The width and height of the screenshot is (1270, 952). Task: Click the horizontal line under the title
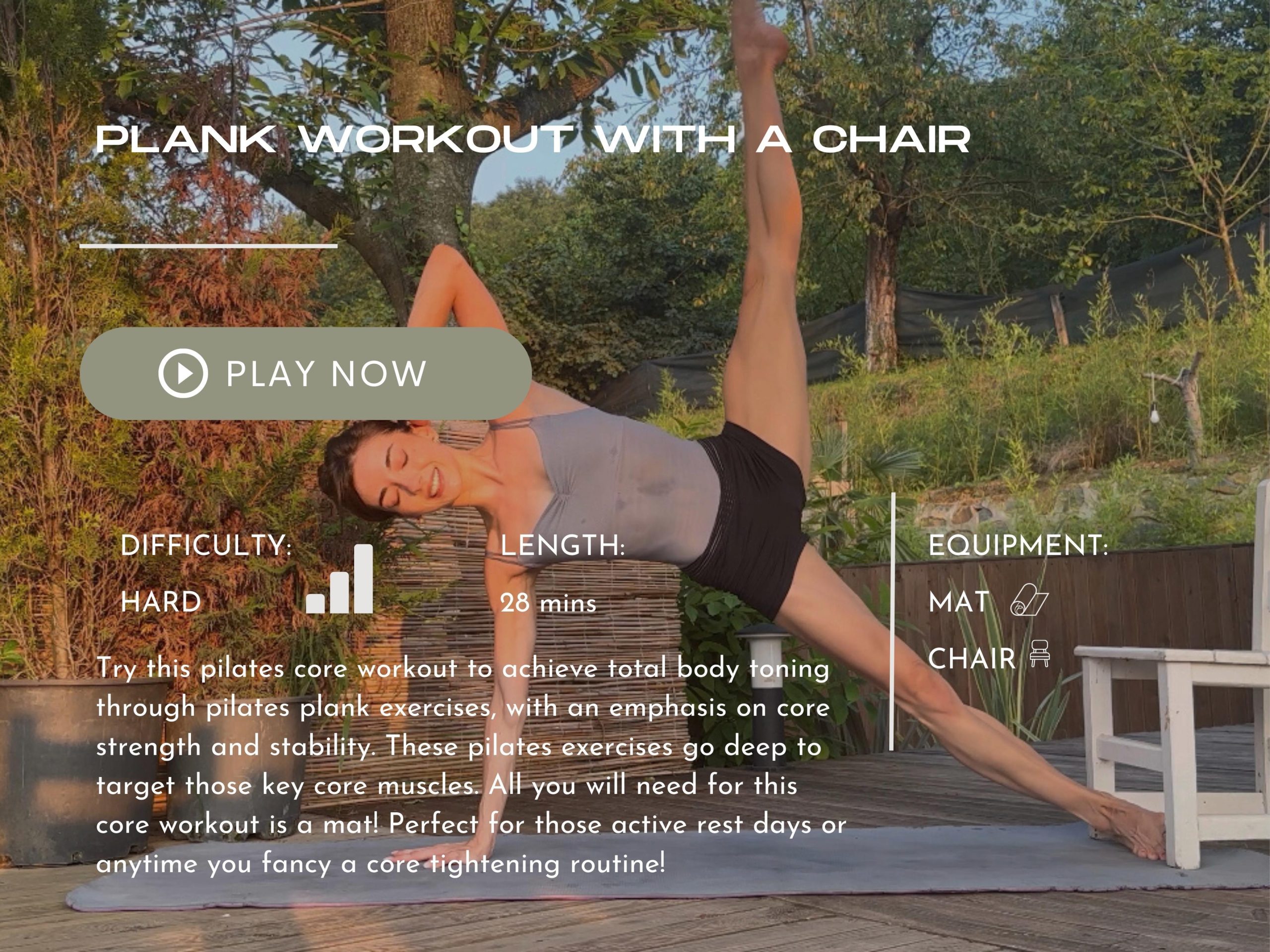(x=208, y=245)
